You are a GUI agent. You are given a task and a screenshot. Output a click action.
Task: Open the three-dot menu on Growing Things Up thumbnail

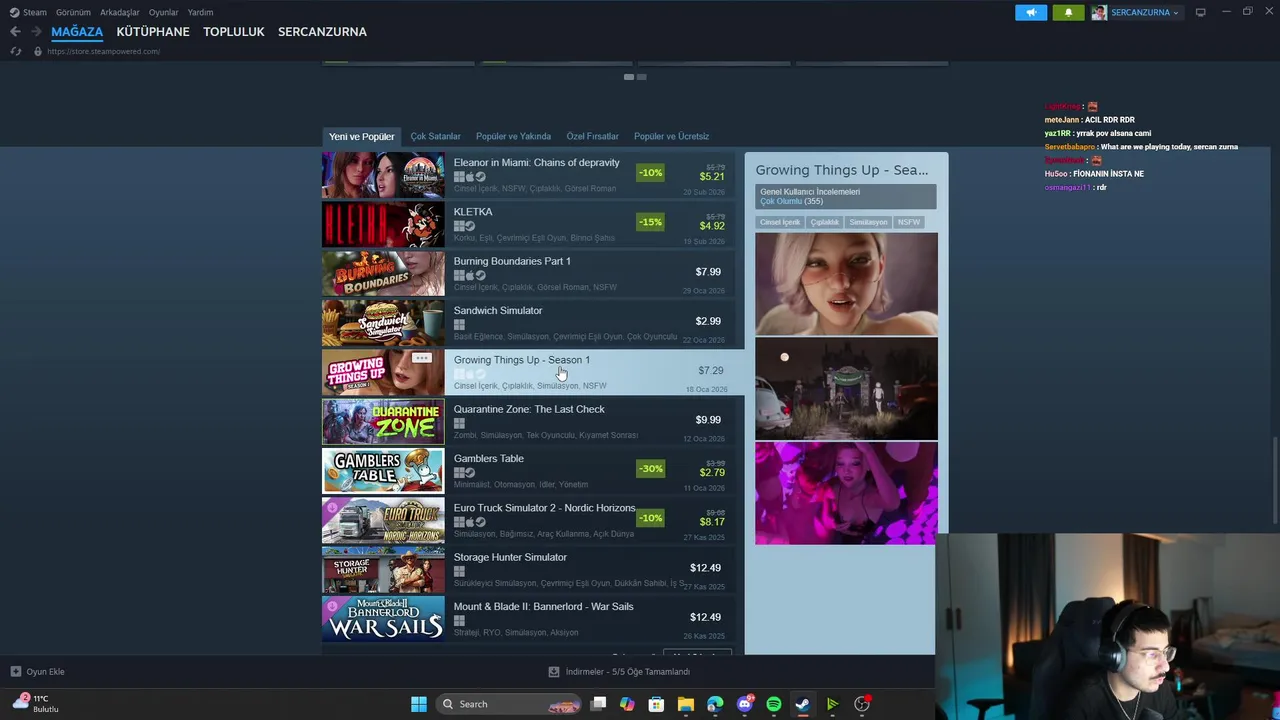pos(421,358)
